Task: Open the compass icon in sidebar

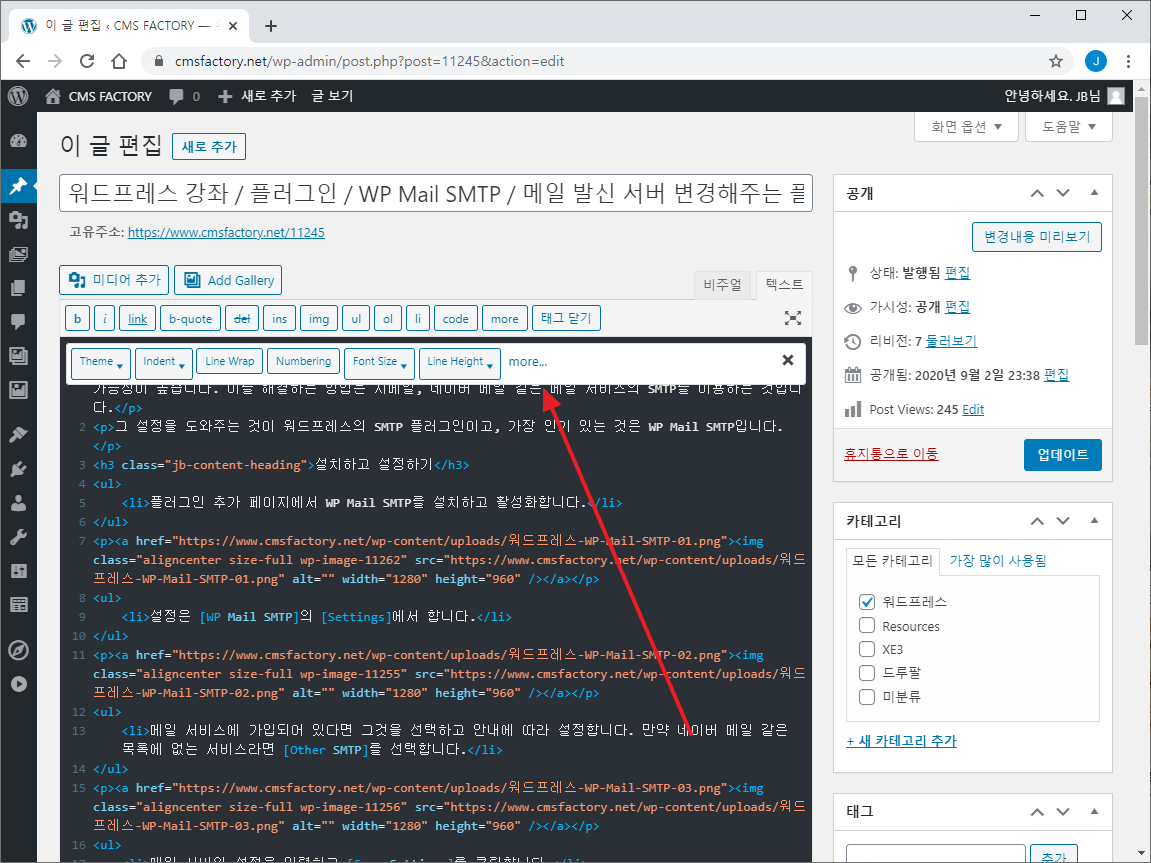Action: (18, 650)
